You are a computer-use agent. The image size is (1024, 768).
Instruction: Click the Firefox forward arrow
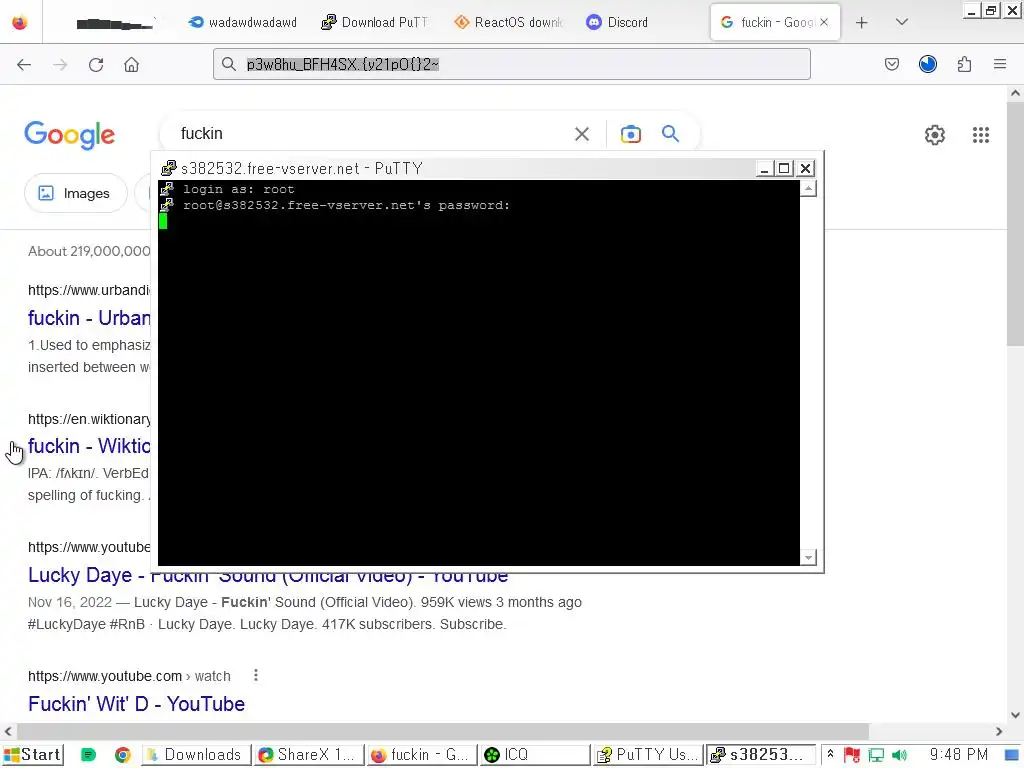(60, 65)
